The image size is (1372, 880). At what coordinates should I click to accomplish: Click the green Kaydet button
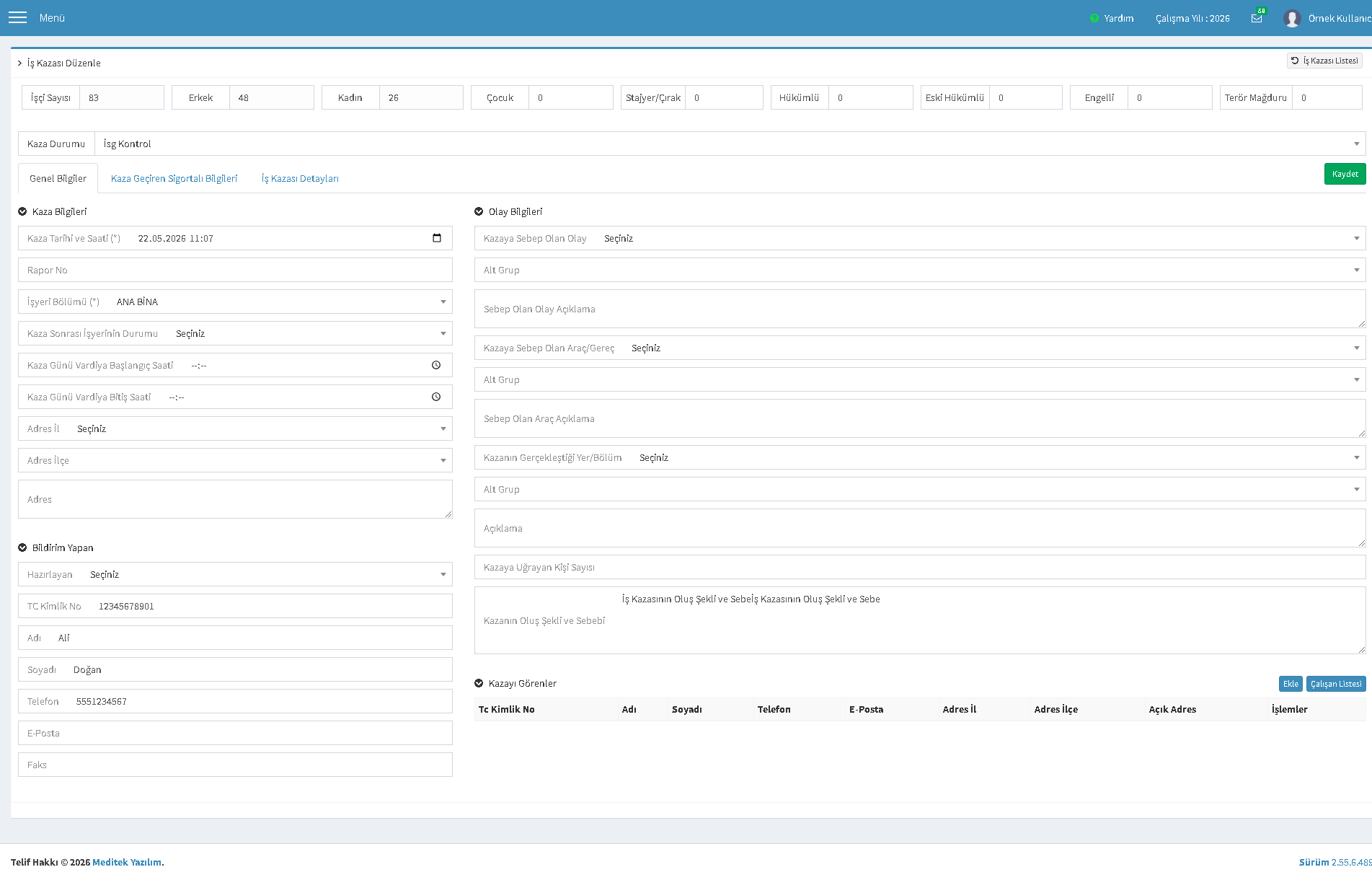[1345, 174]
